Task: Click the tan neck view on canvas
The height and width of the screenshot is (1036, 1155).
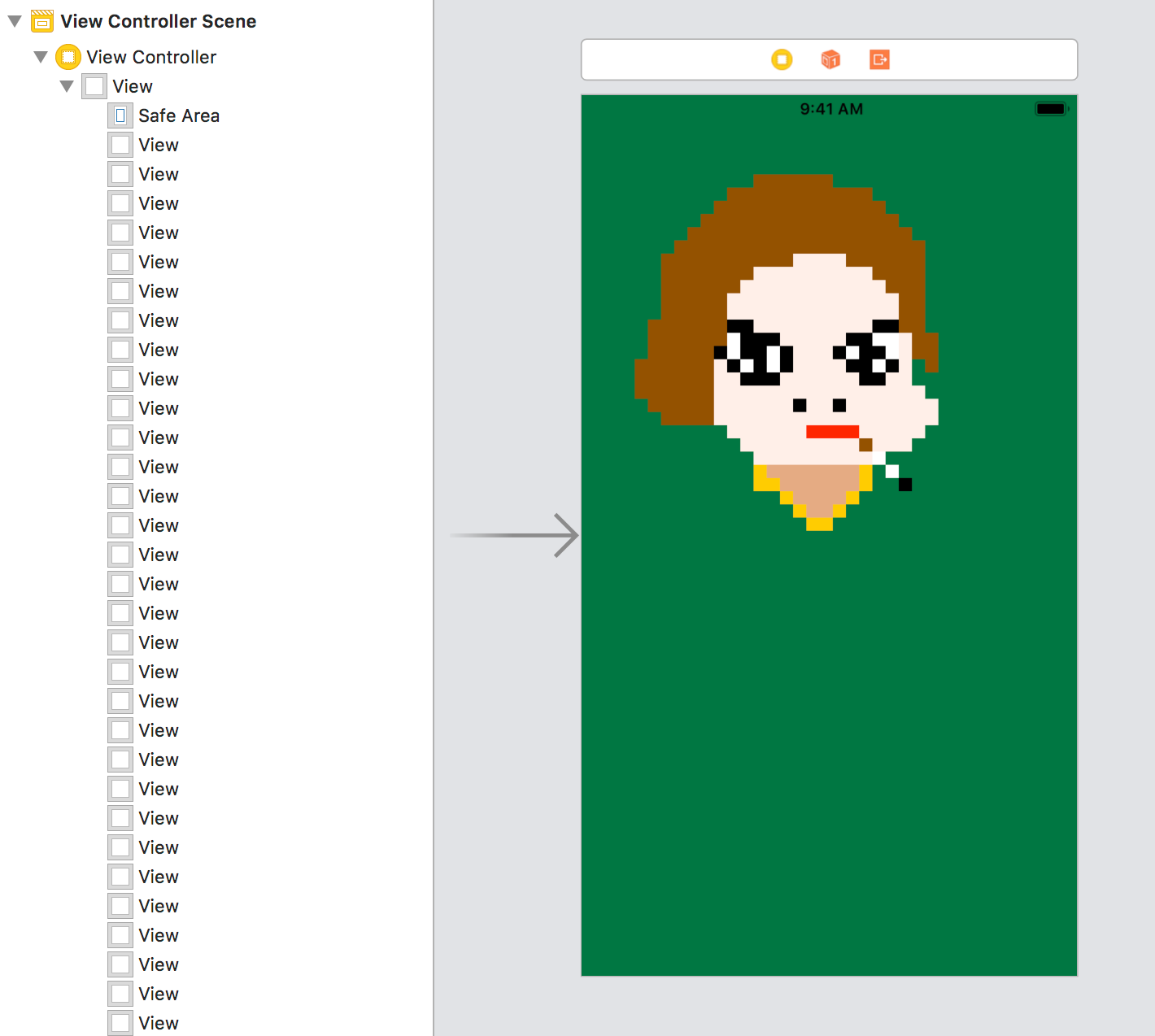Action: (x=820, y=488)
